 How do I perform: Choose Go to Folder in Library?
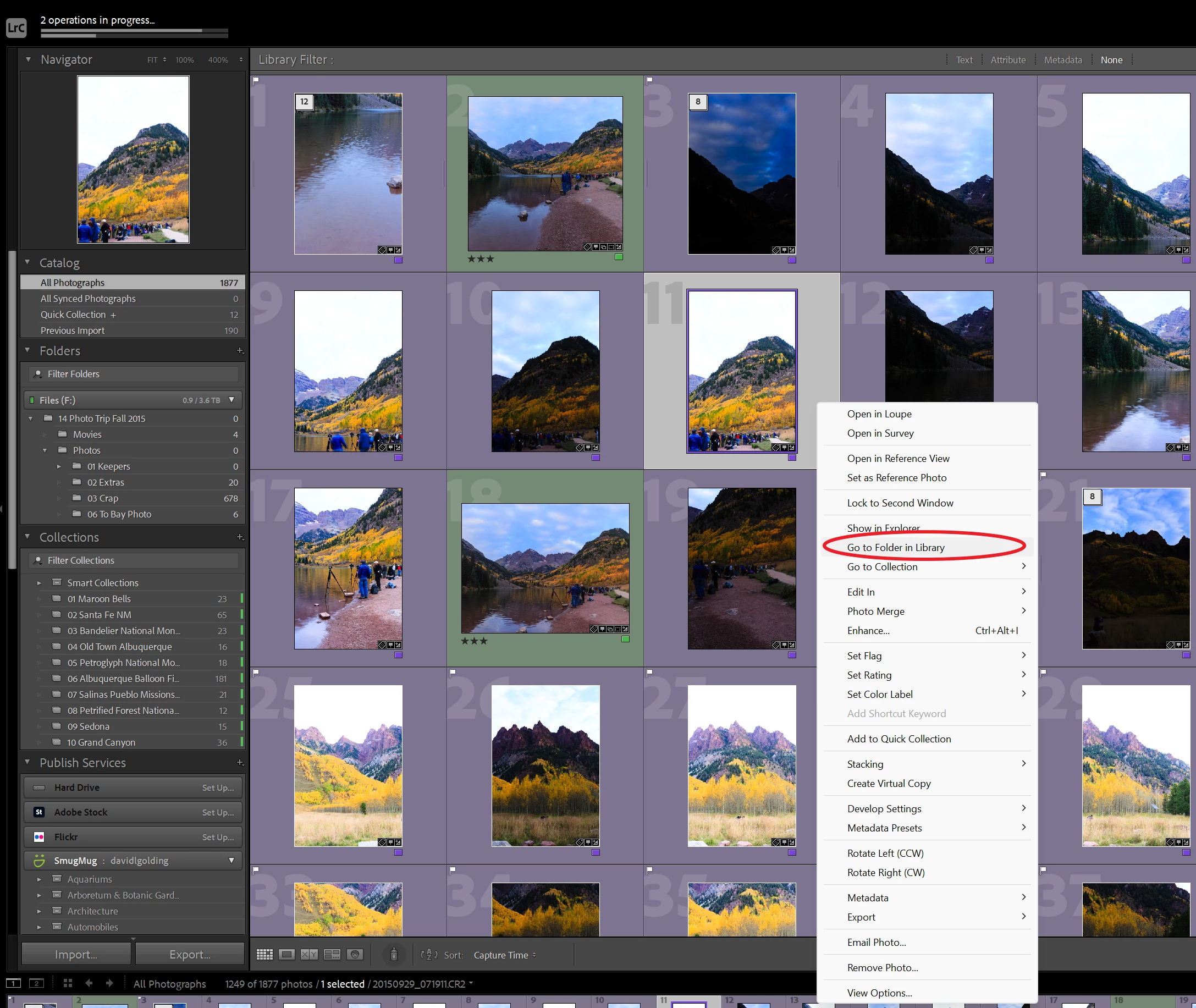(895, 547)
